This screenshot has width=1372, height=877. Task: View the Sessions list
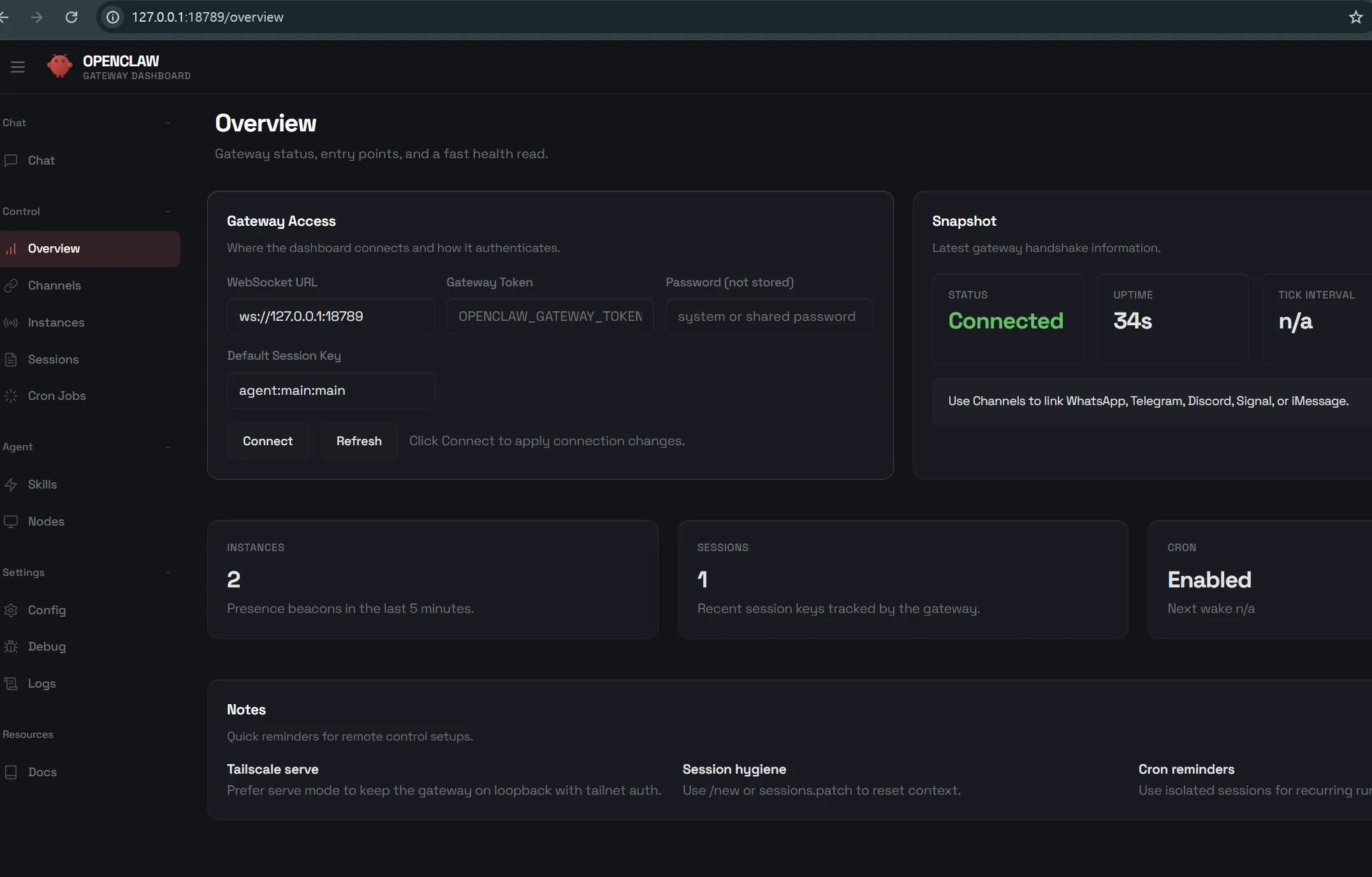(x=53, y=359)
